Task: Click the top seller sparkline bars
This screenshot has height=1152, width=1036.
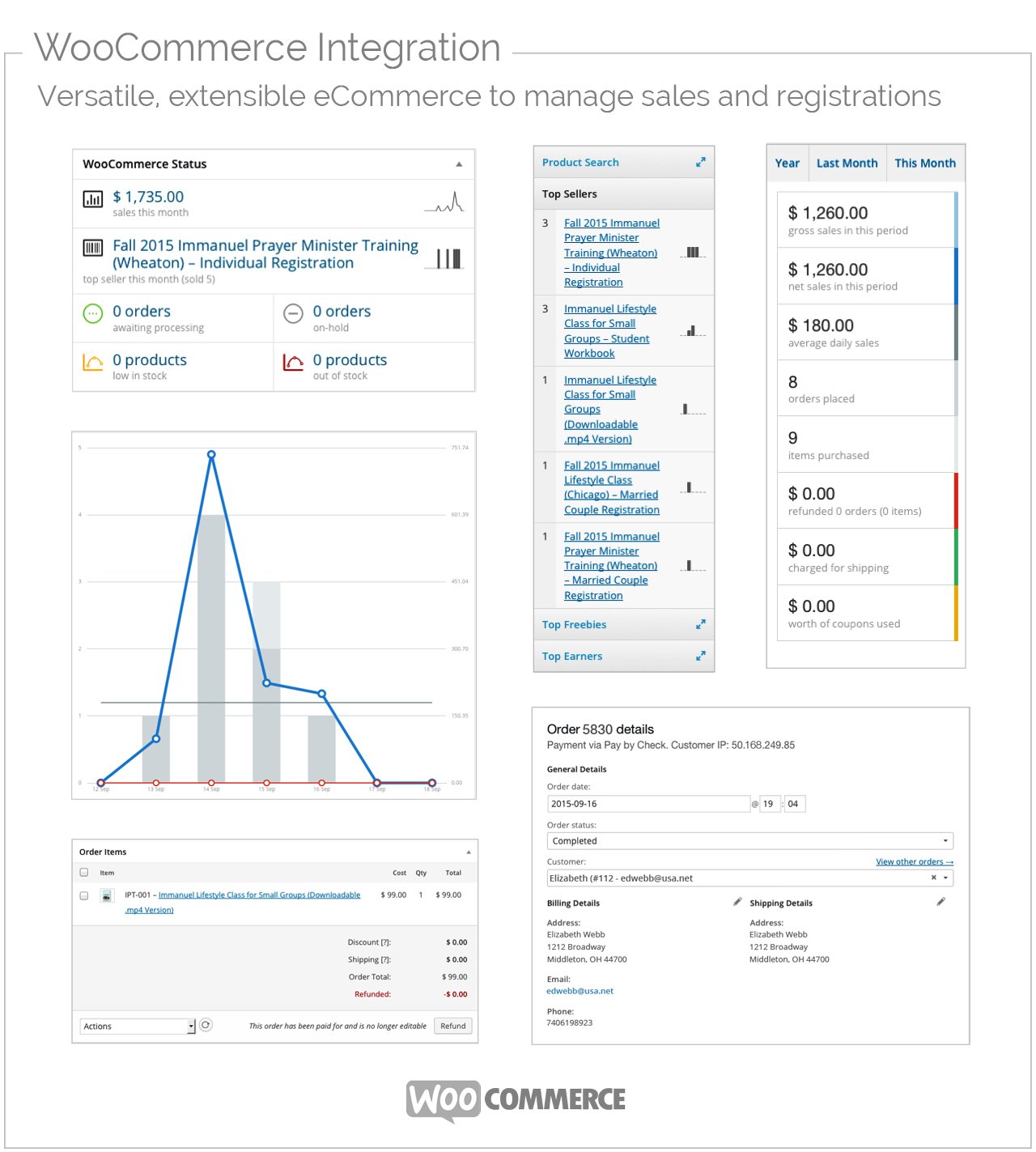Action: [x=444, y=259]
